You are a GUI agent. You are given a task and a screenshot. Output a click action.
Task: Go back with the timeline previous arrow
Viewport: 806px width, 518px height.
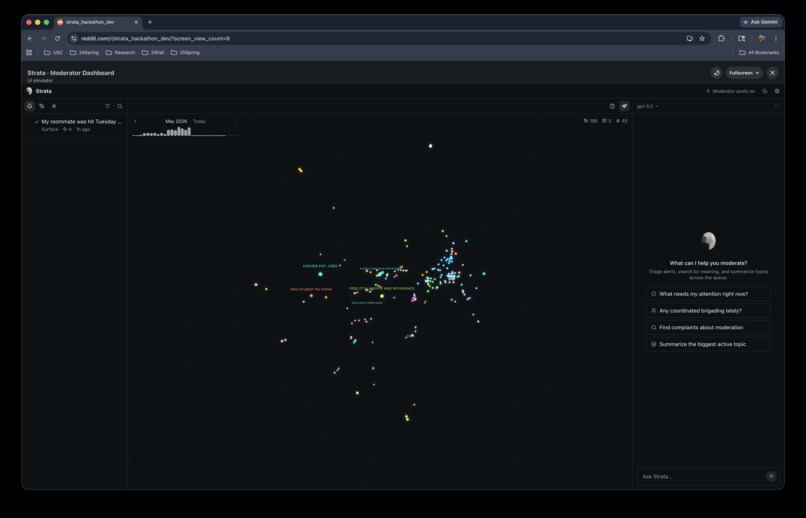click(x=135, y=121)
